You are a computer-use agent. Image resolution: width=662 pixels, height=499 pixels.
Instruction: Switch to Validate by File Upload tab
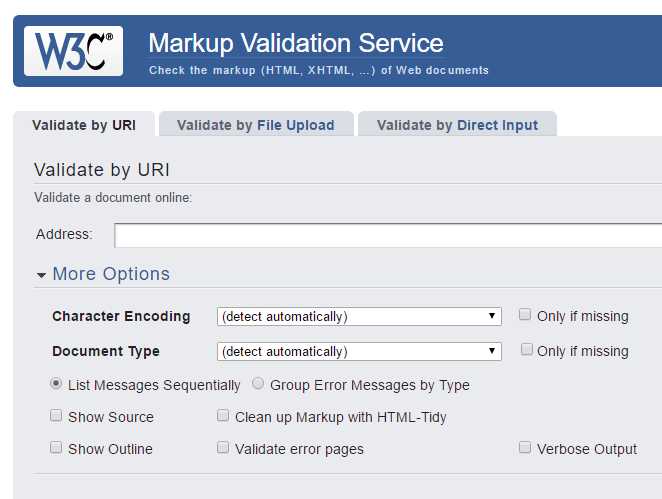(x=256, y=125)
